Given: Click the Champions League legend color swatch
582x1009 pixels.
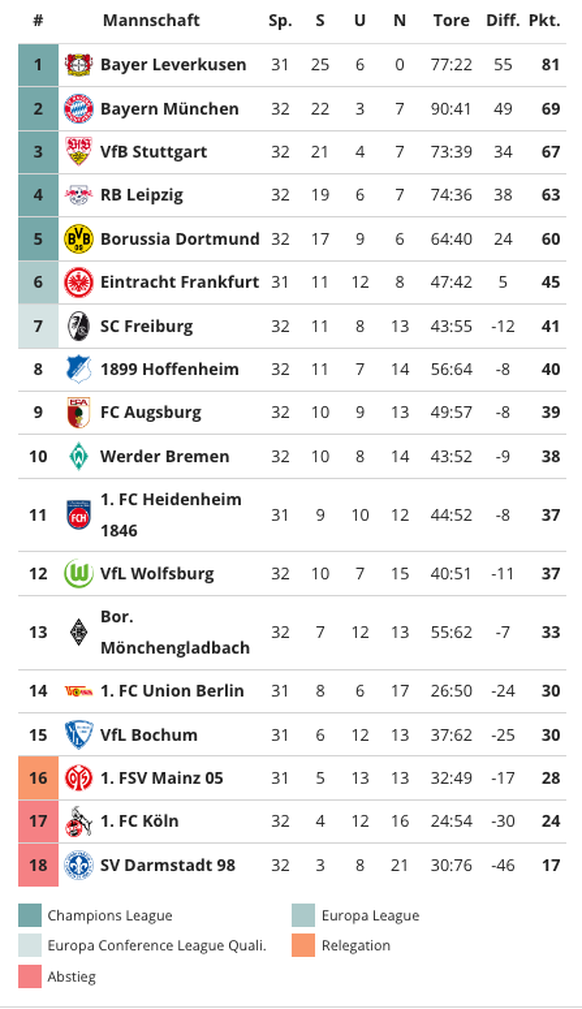Looking at the screenshot, I should [30, 915].
